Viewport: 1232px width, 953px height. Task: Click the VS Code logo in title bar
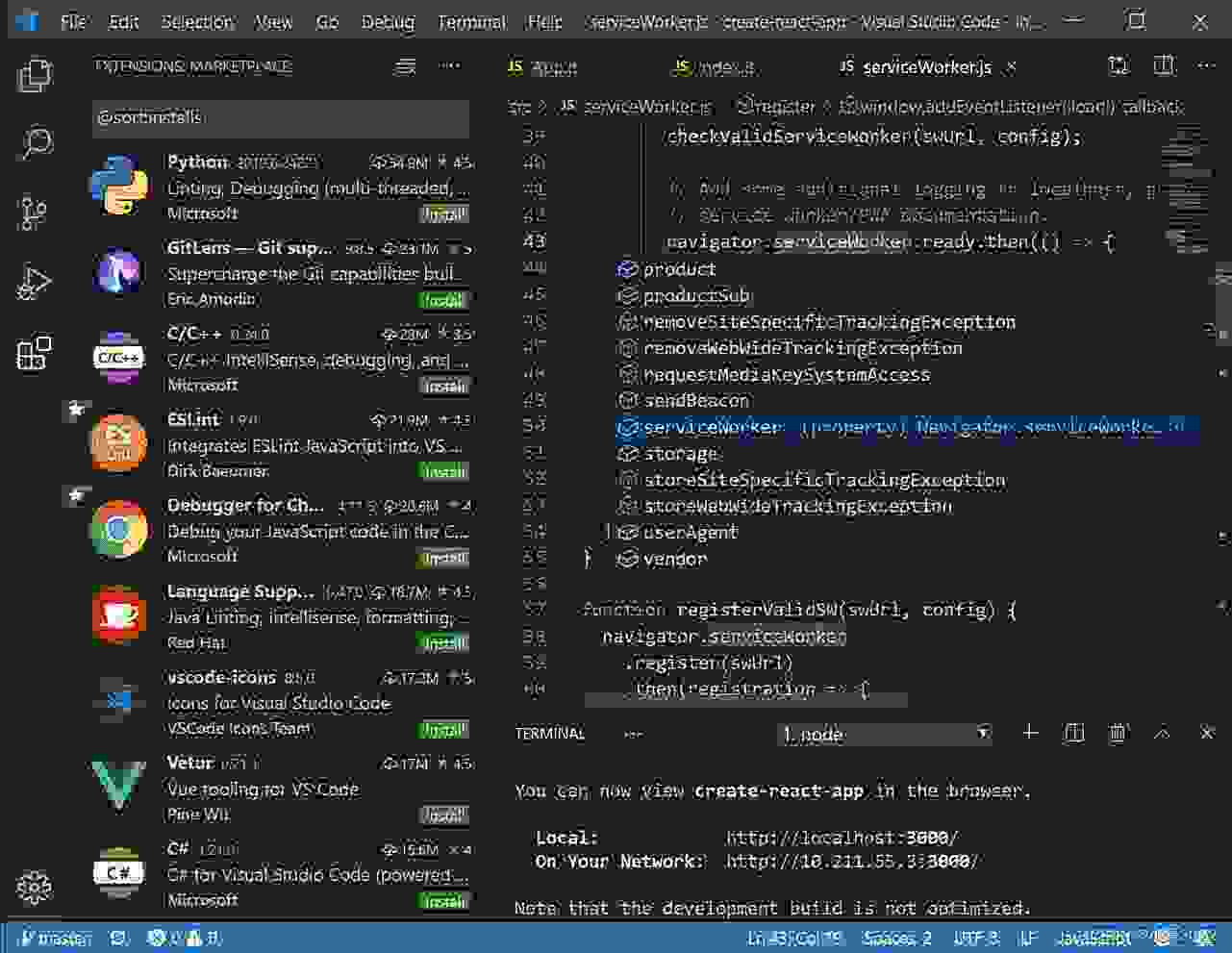(27, 20)
